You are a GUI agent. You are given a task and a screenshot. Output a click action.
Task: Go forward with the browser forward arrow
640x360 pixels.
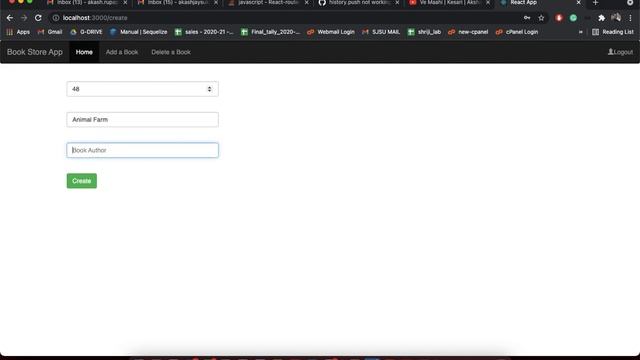tap(24, 18)
